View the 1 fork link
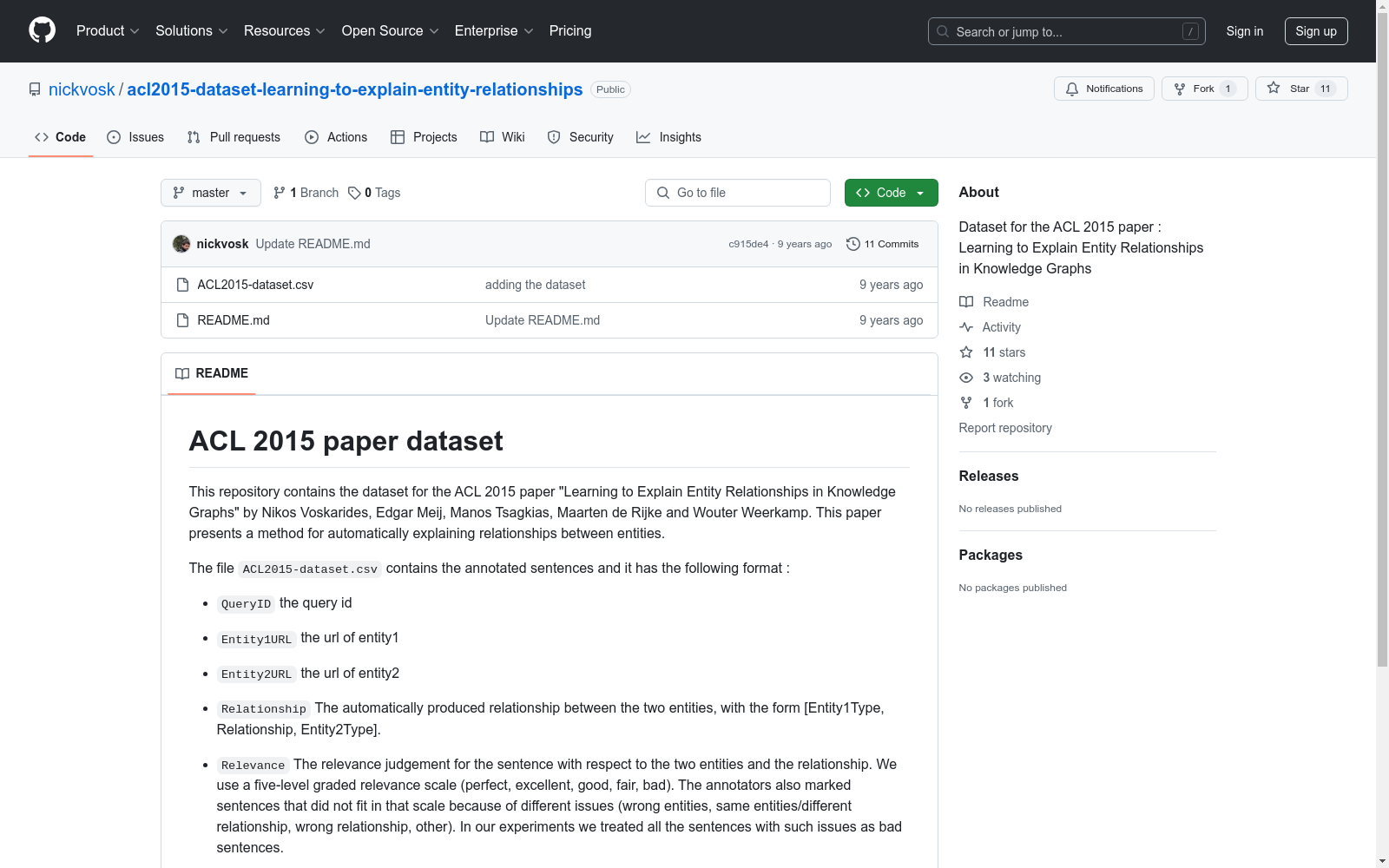 (x=986, y=403)
